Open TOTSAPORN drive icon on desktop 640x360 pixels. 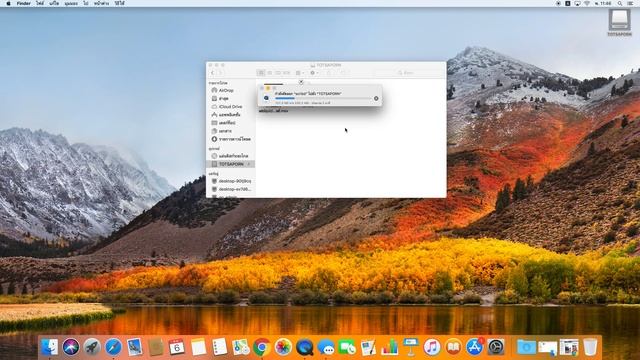(x=620, y=22)
